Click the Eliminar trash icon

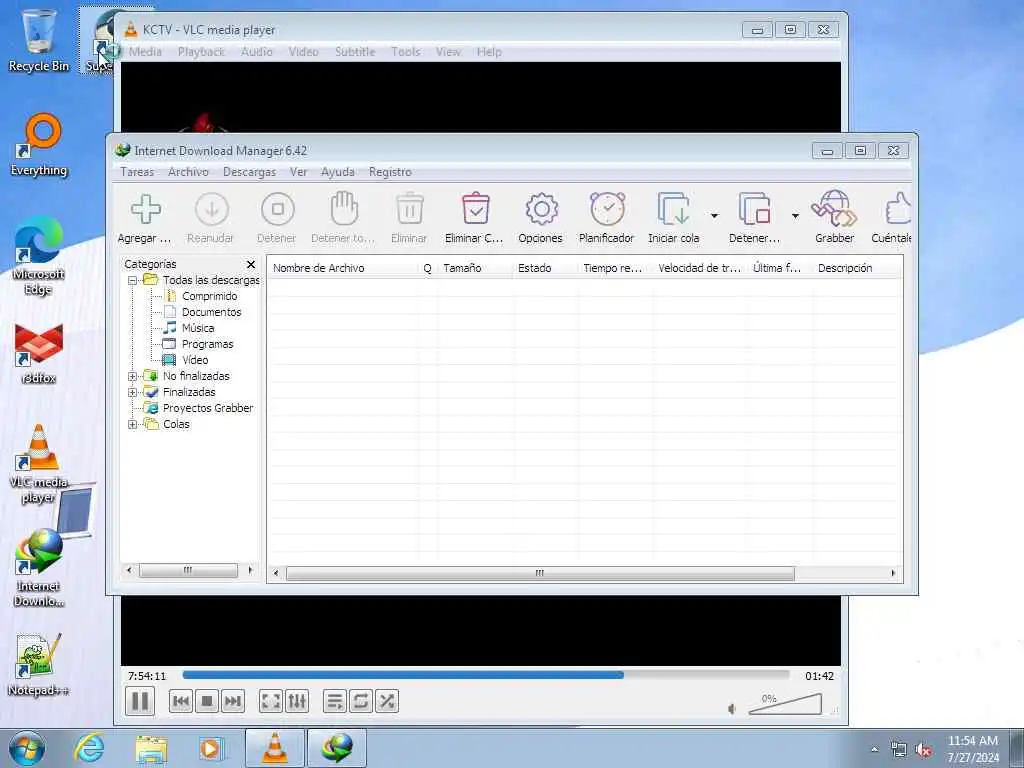click(410, 209)
